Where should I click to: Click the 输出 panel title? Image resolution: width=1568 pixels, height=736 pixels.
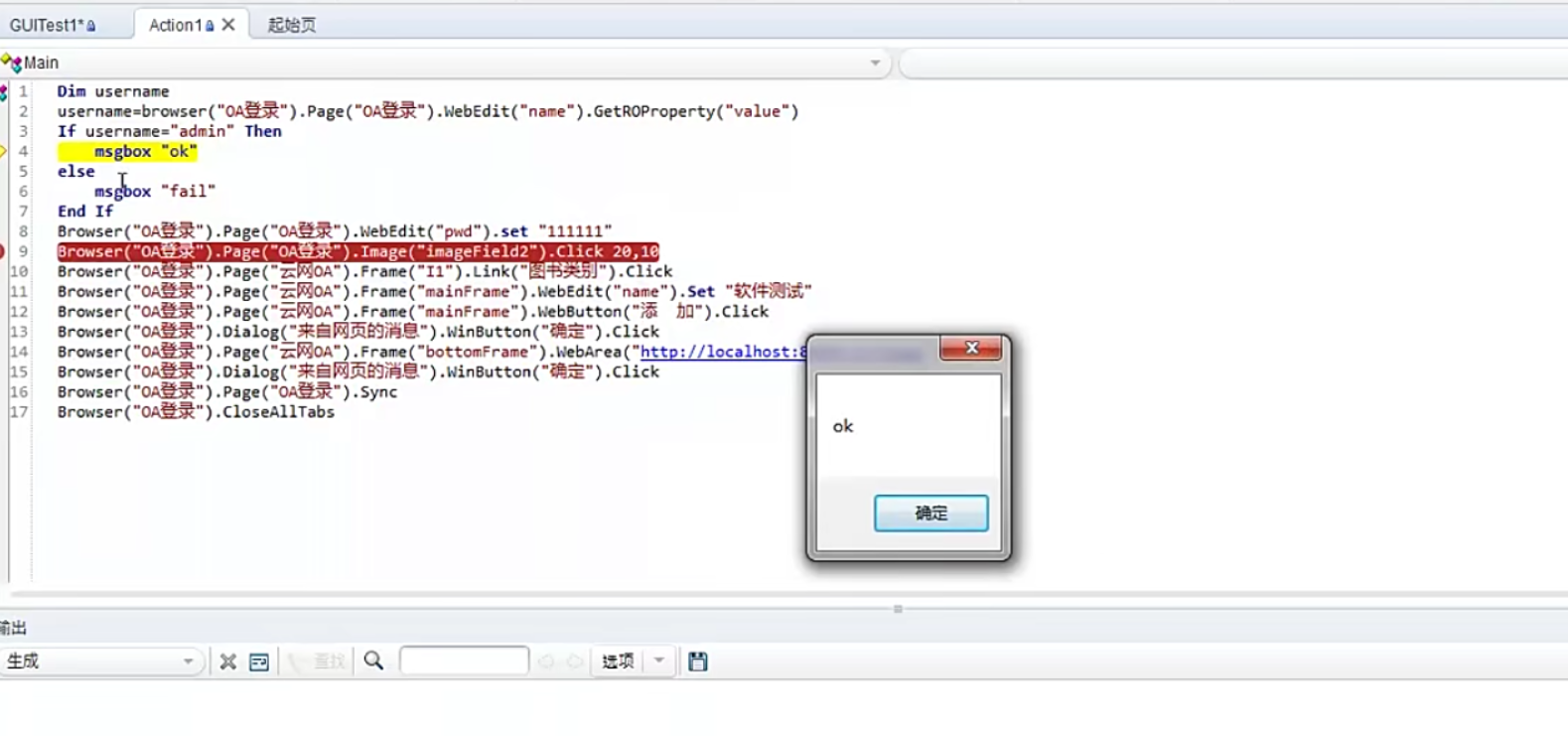coord(13,628)
